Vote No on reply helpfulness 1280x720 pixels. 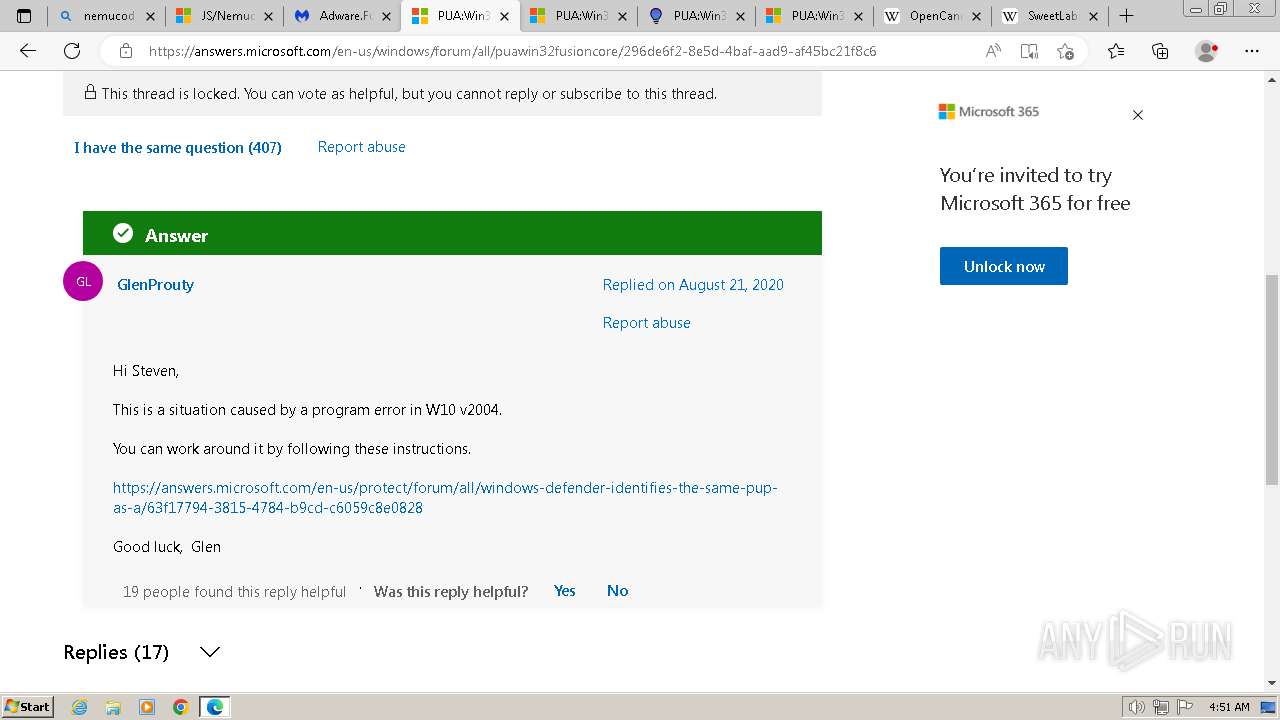click(617, 591)
